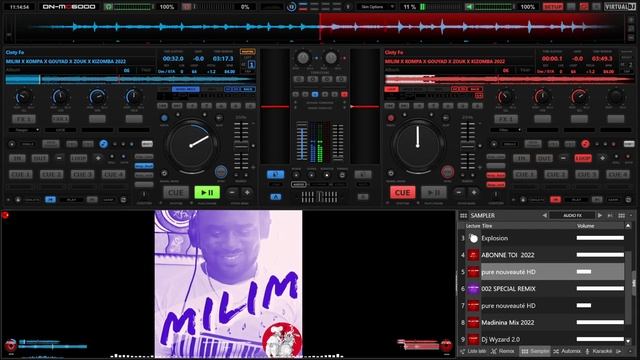Click pitch bend plus on right deck

[x=474, y=192]
